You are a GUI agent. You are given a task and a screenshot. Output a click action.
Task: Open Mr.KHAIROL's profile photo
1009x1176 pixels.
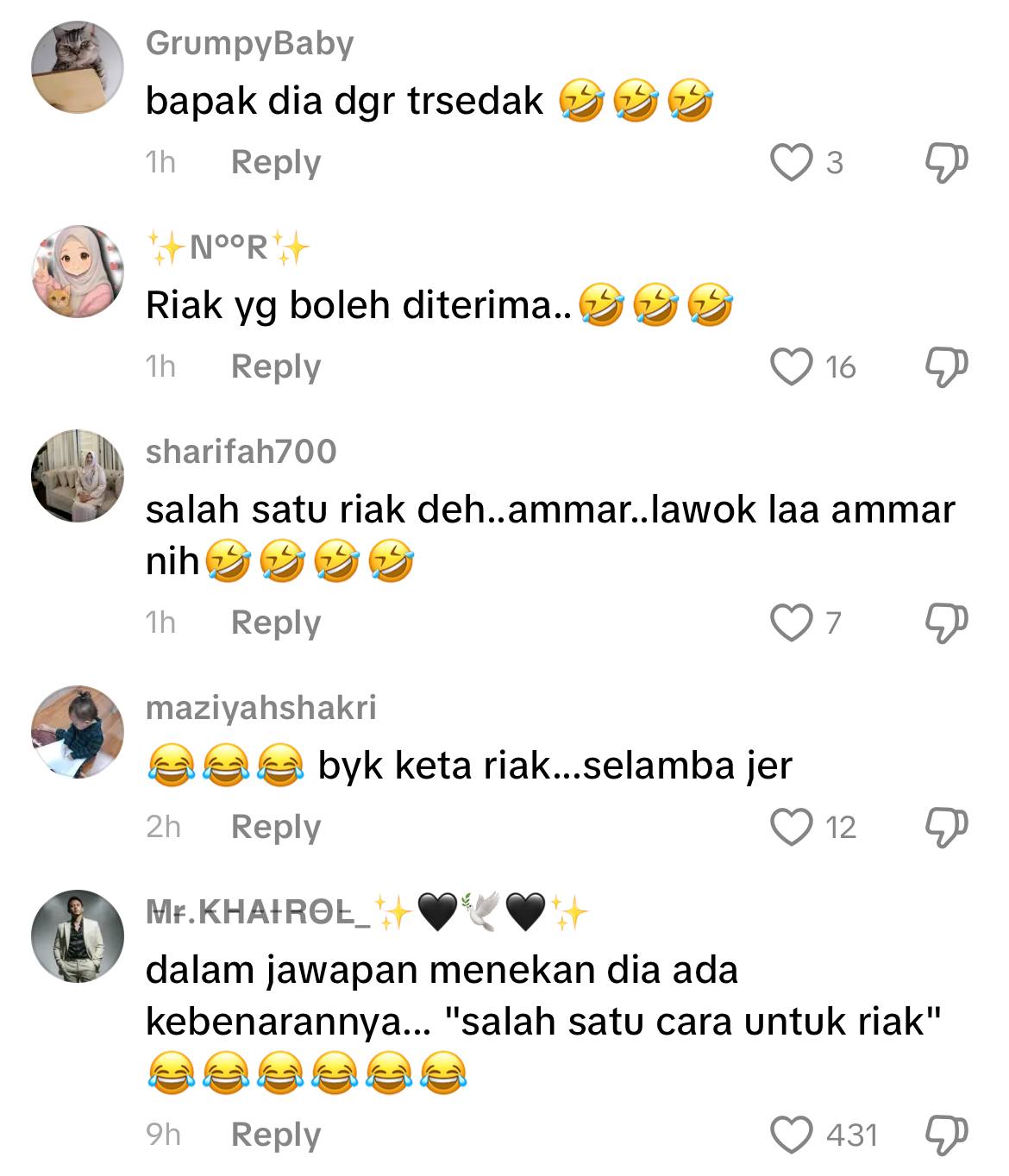click(x=78, y=935)
